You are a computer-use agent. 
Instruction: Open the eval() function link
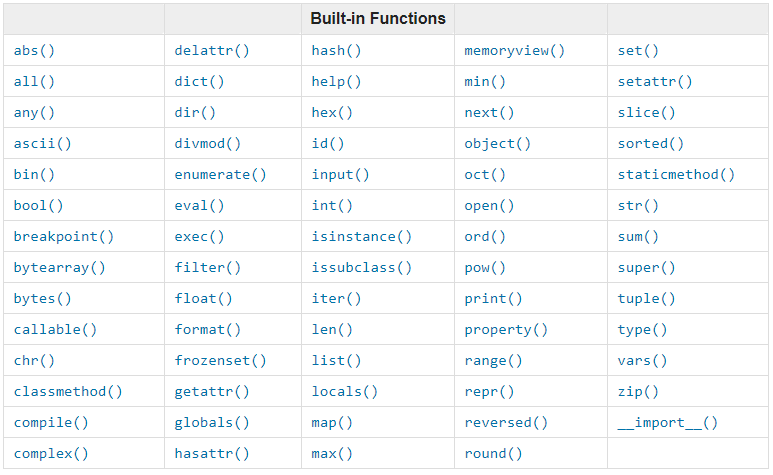tap(199, 206)
